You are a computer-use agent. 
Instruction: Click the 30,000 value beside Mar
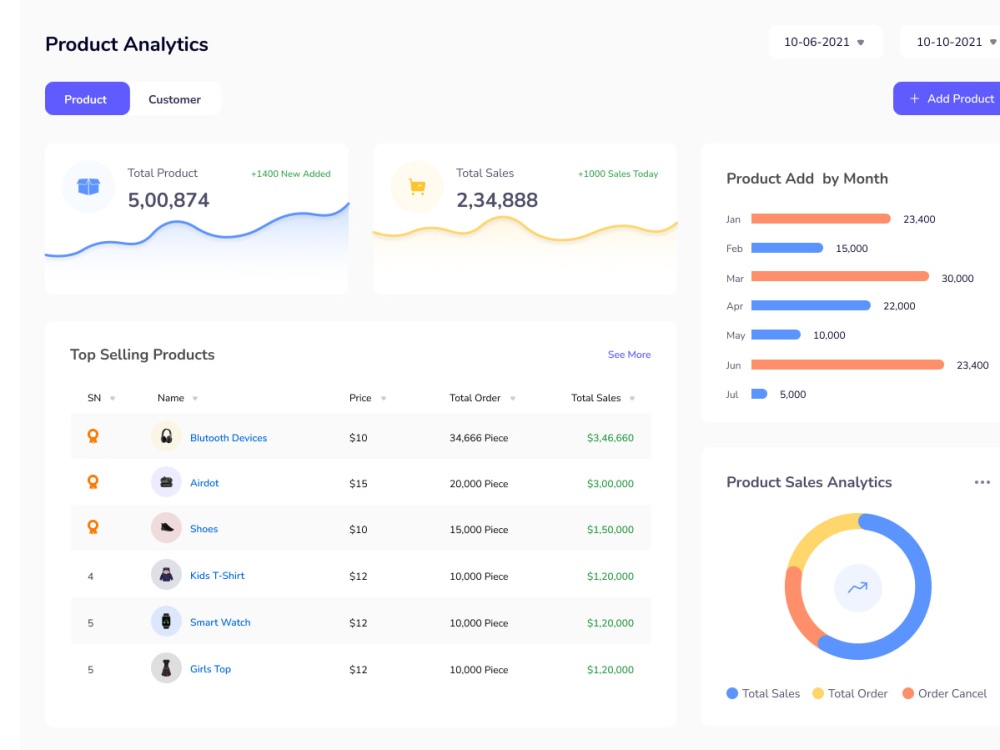(x=957, y=279)
